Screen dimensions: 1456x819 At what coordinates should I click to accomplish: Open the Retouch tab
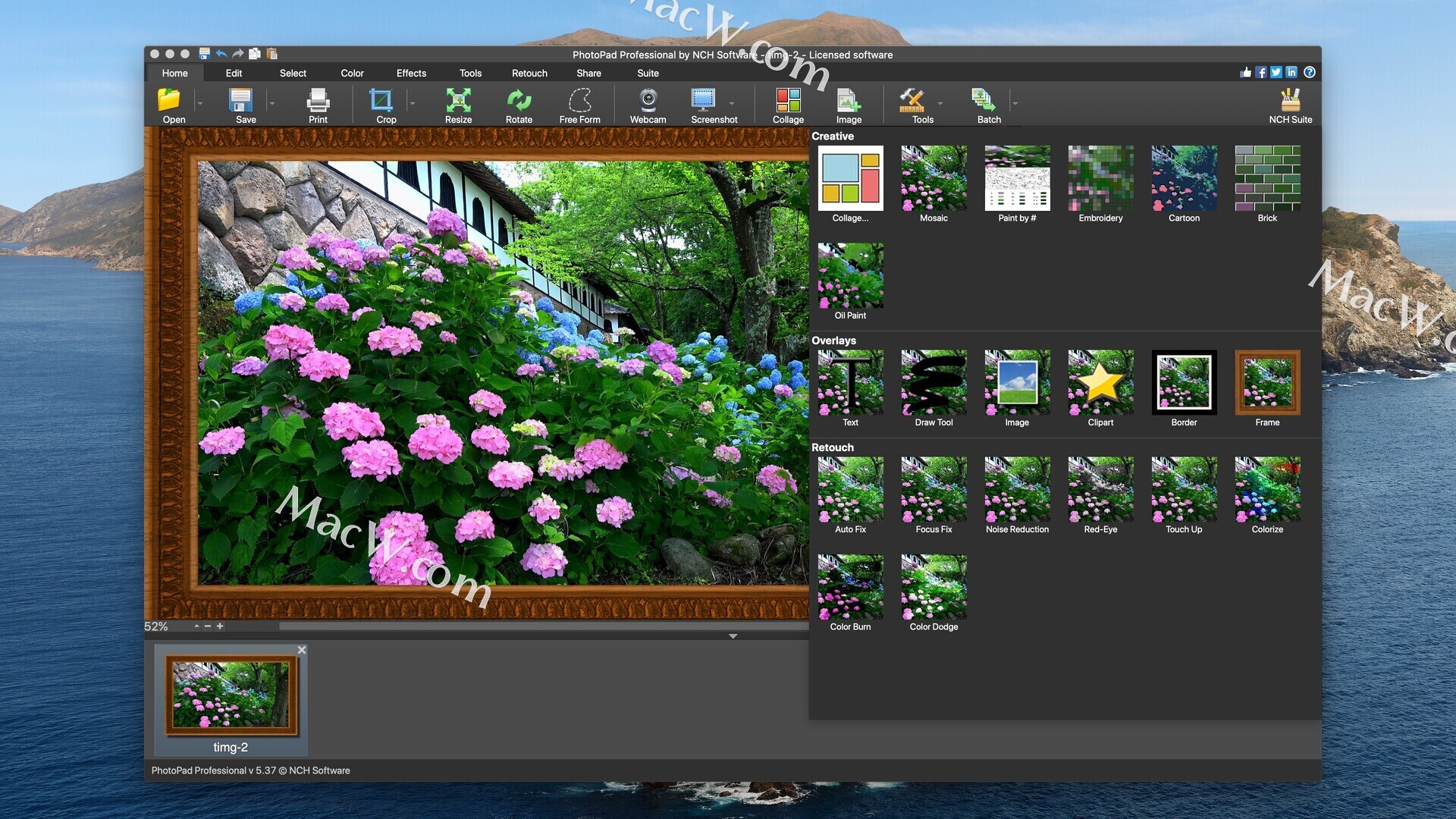pyautogui.click(x=529, y=74)
